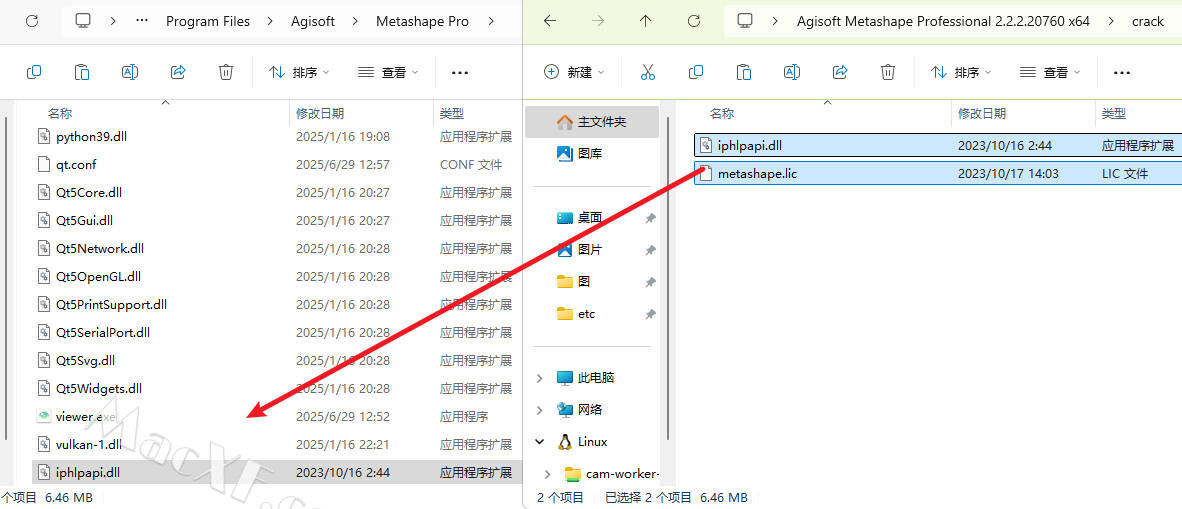This screenshot has height=509, width=1182.
Task: Sort left window by 修改日期 column
Action: [x=320, y=114]
